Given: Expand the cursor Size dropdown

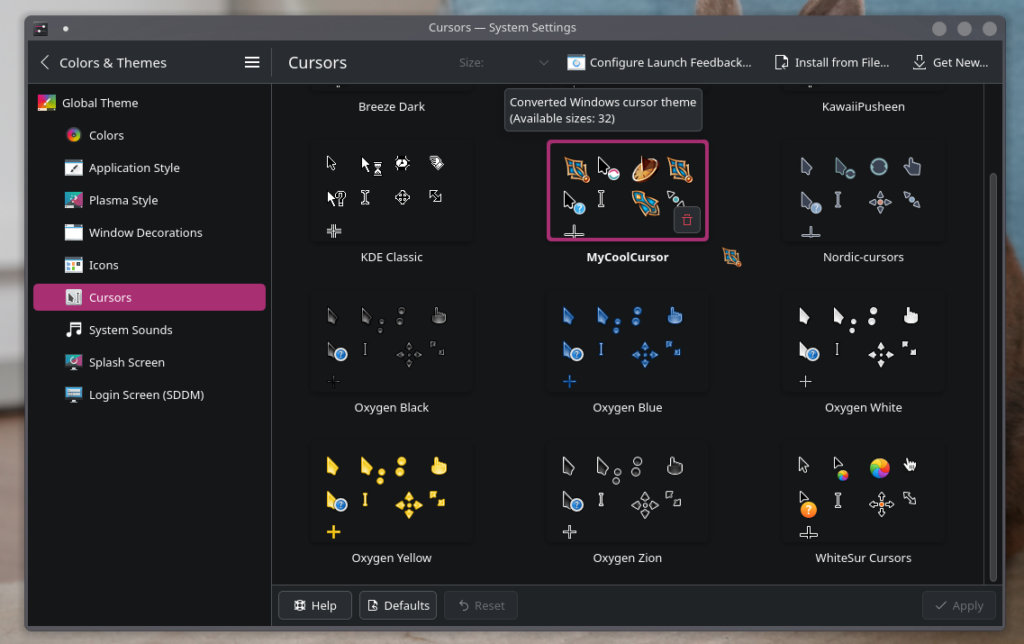Looking at the screenshot, I should click(504, 62).
